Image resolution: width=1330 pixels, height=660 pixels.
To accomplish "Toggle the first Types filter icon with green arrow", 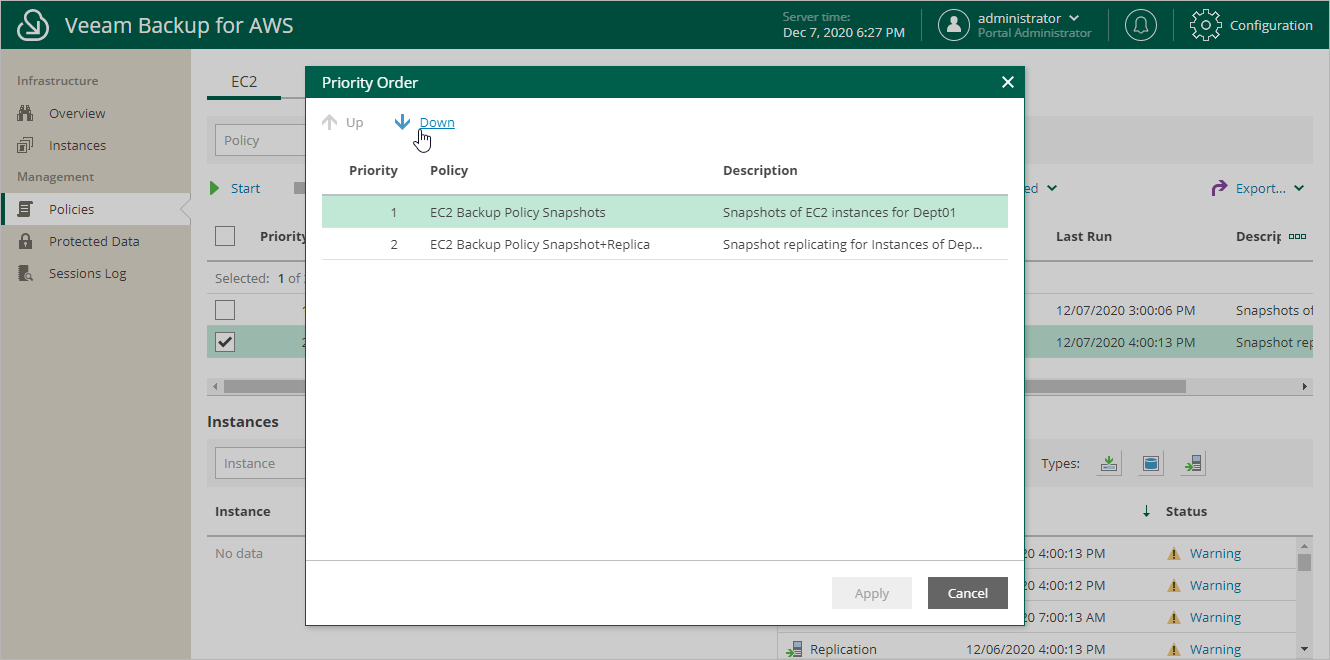I will coord(1109,463).
